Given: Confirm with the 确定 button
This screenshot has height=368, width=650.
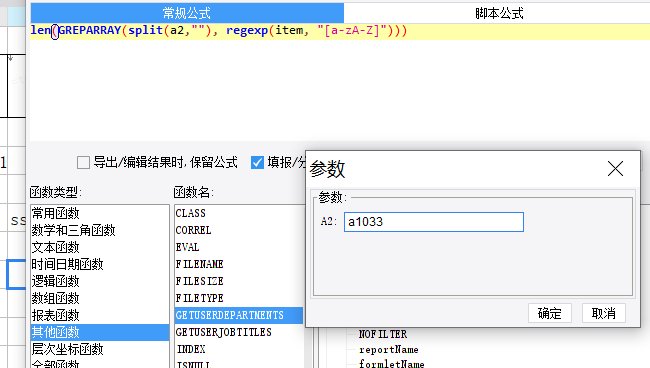Looking at the screenshot, I should coord(550,313).
